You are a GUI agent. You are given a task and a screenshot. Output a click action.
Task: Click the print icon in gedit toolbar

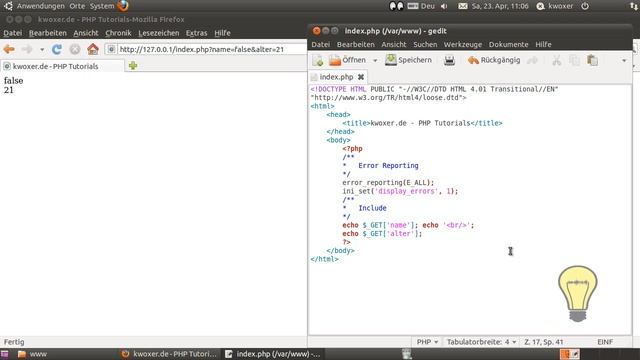click(x=449, y=60)
